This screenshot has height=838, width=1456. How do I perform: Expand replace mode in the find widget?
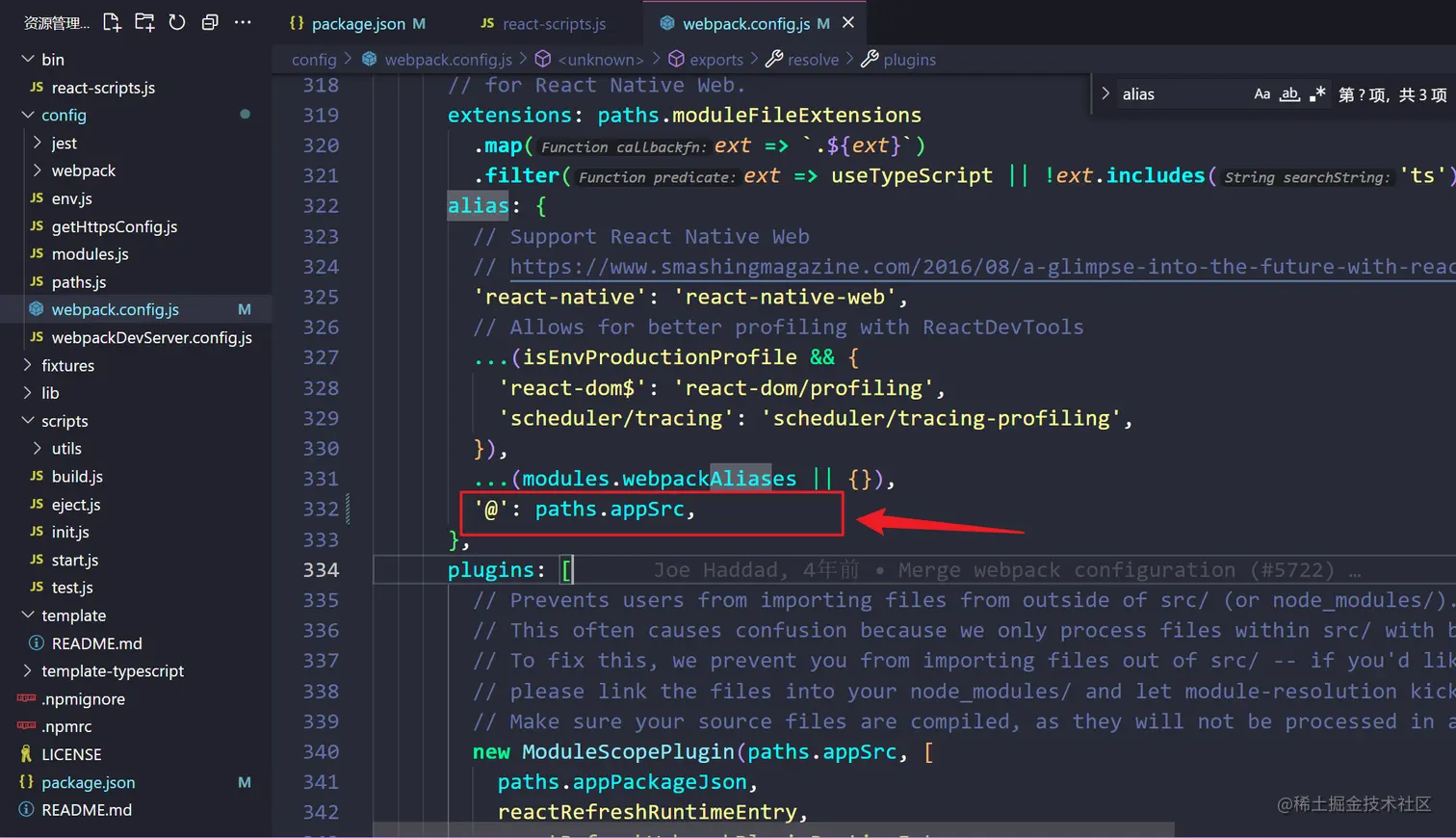point(1105,93)
